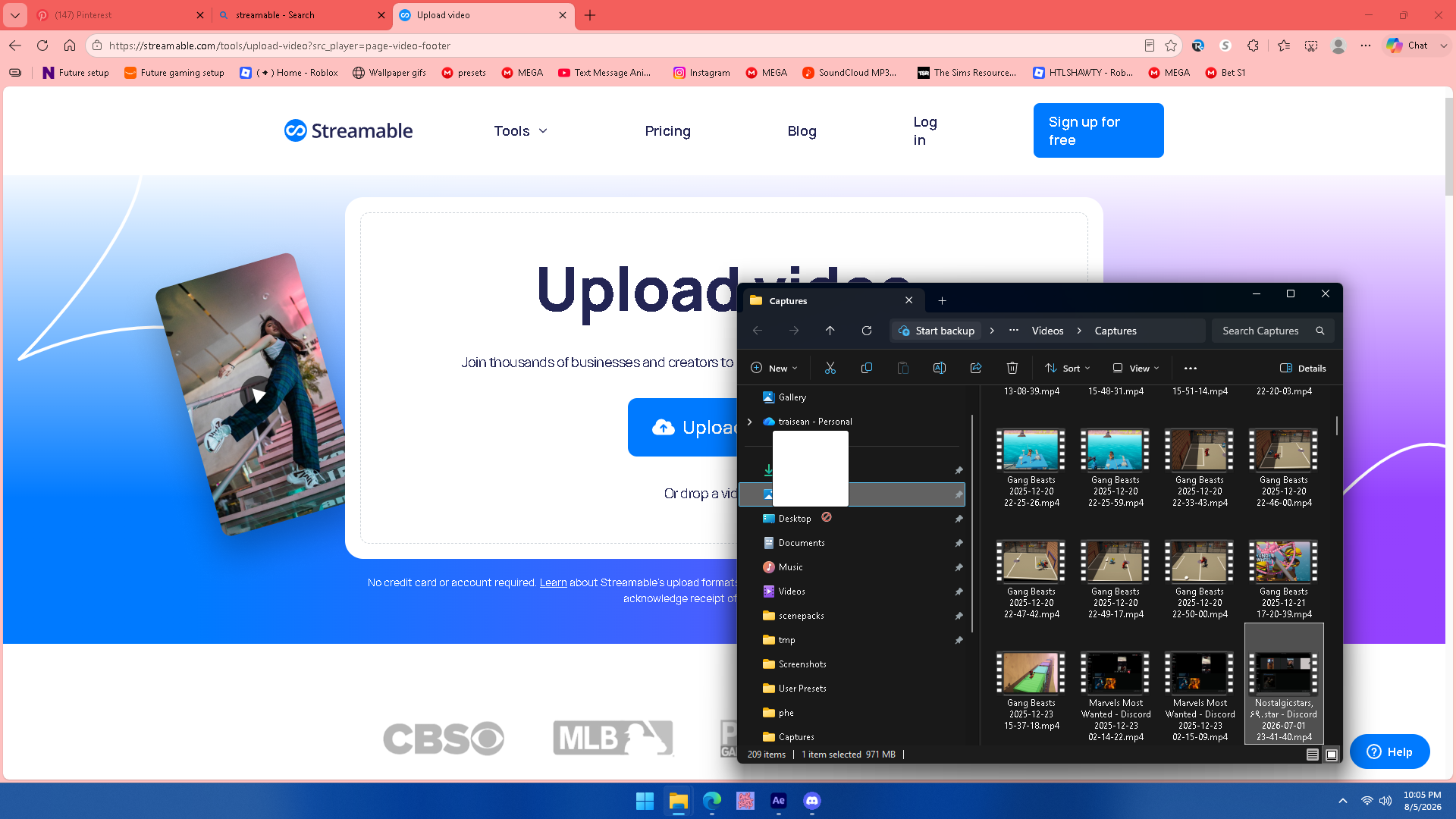This screenshot has height=819, width=1456.
Task: Open Discord from the taskbar
Action: 812,801
